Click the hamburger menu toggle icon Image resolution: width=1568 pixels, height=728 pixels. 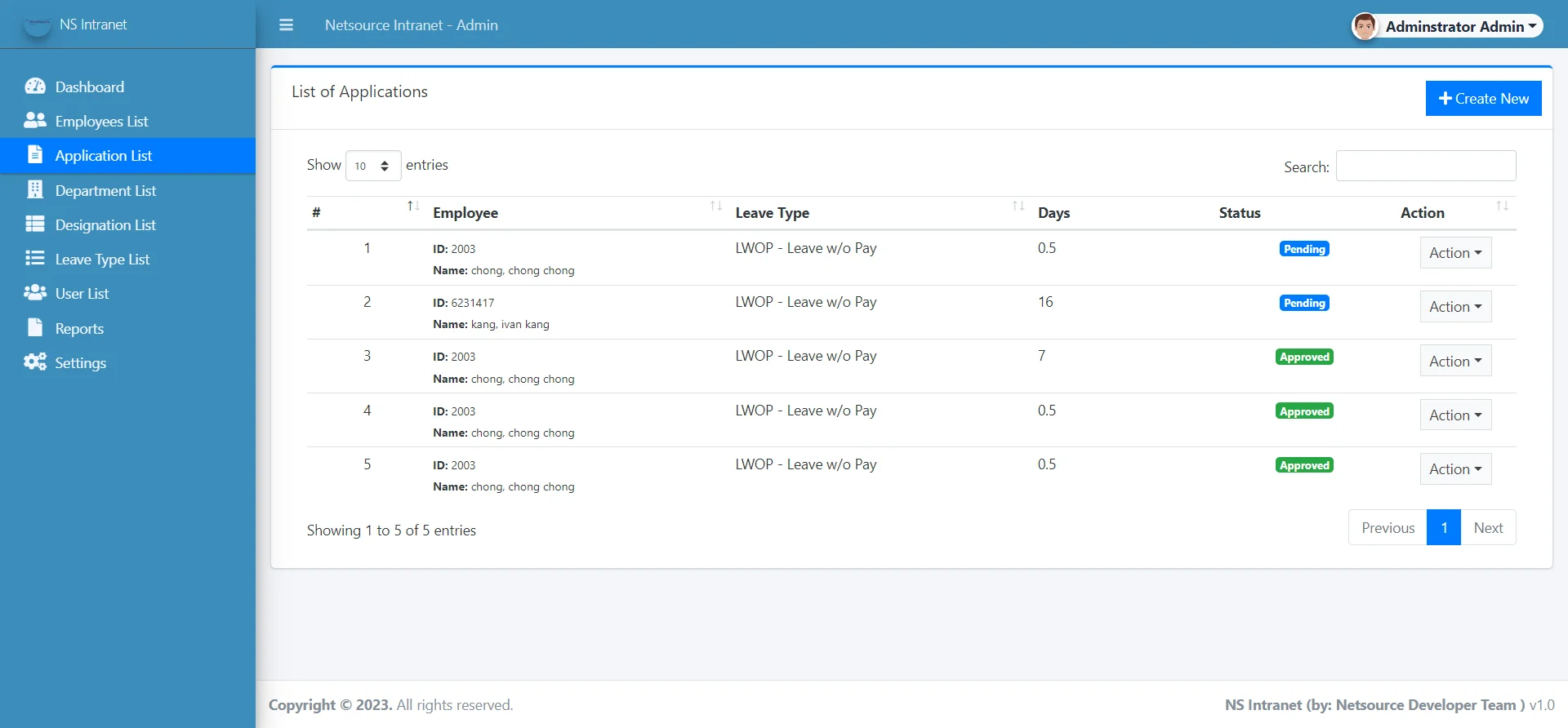click(x=286, y=25)
